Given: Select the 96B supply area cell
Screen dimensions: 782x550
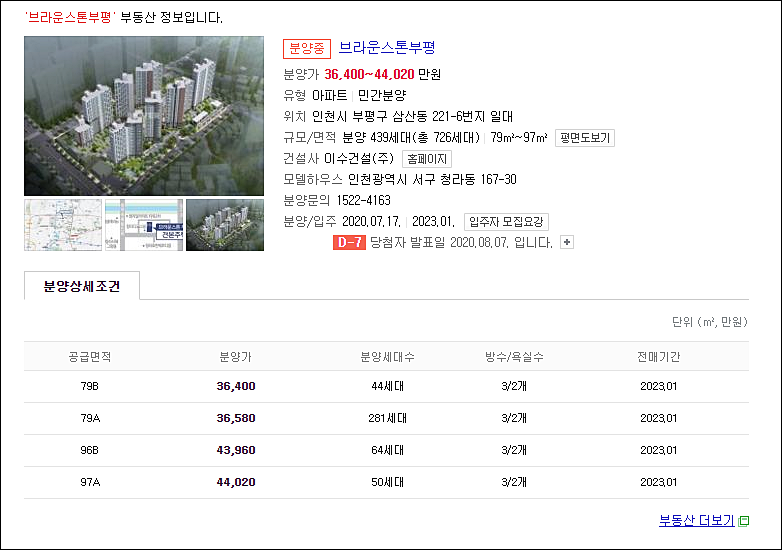Looking at the screenshot, I should point(90,450).
